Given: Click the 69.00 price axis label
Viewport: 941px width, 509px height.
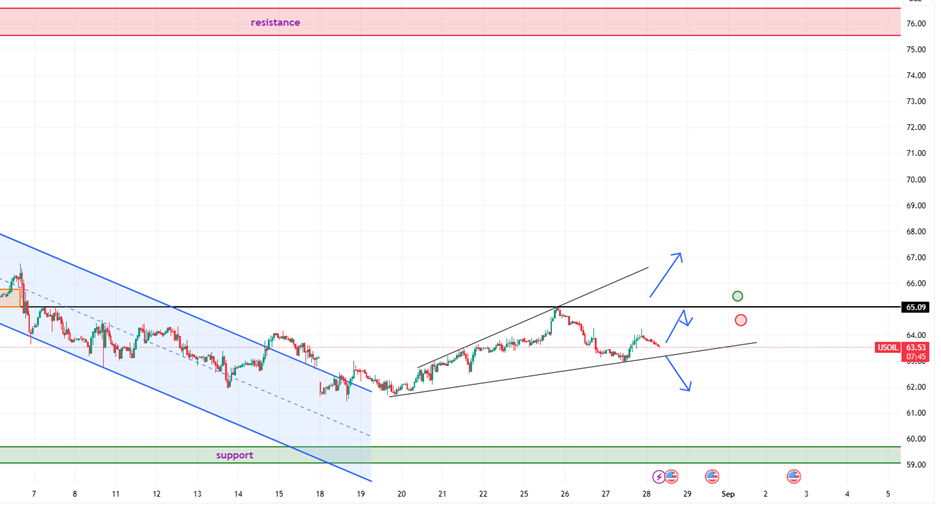Looking at the screenshot, I should [x=916, y=205].
